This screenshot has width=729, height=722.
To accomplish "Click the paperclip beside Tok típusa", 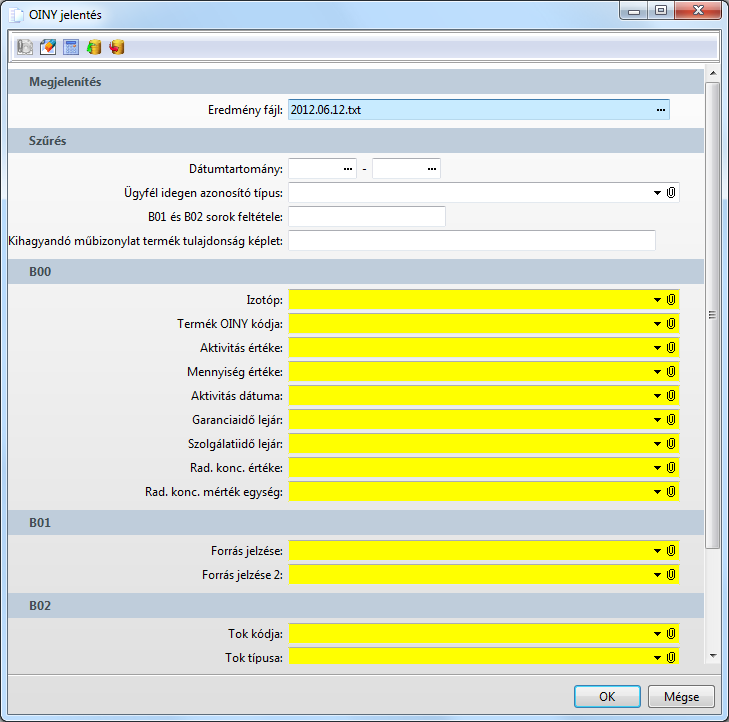I will pyautogui.click(x=671, y=657).
